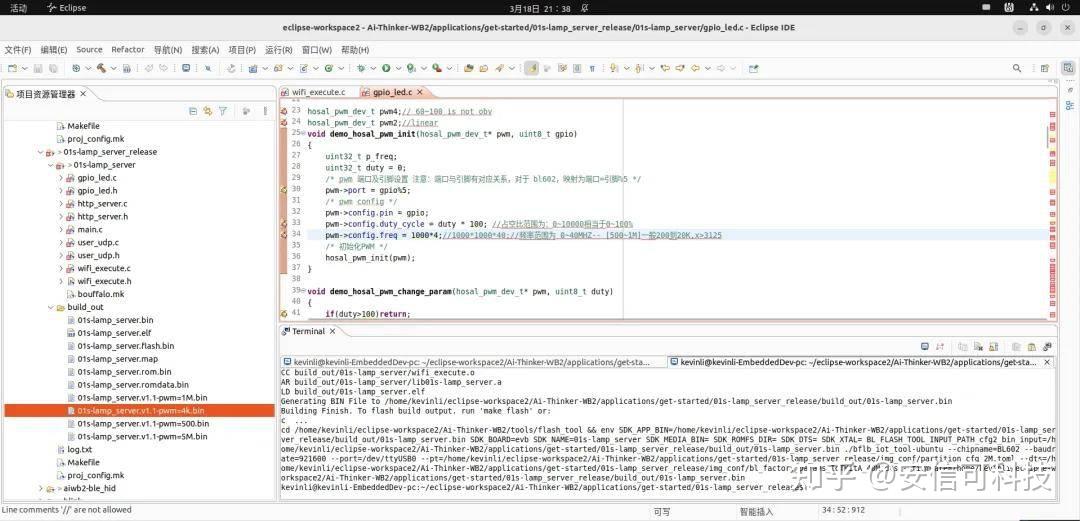Open the Source menu
The height and width of the screenshot is (521, 1080).
89,50
